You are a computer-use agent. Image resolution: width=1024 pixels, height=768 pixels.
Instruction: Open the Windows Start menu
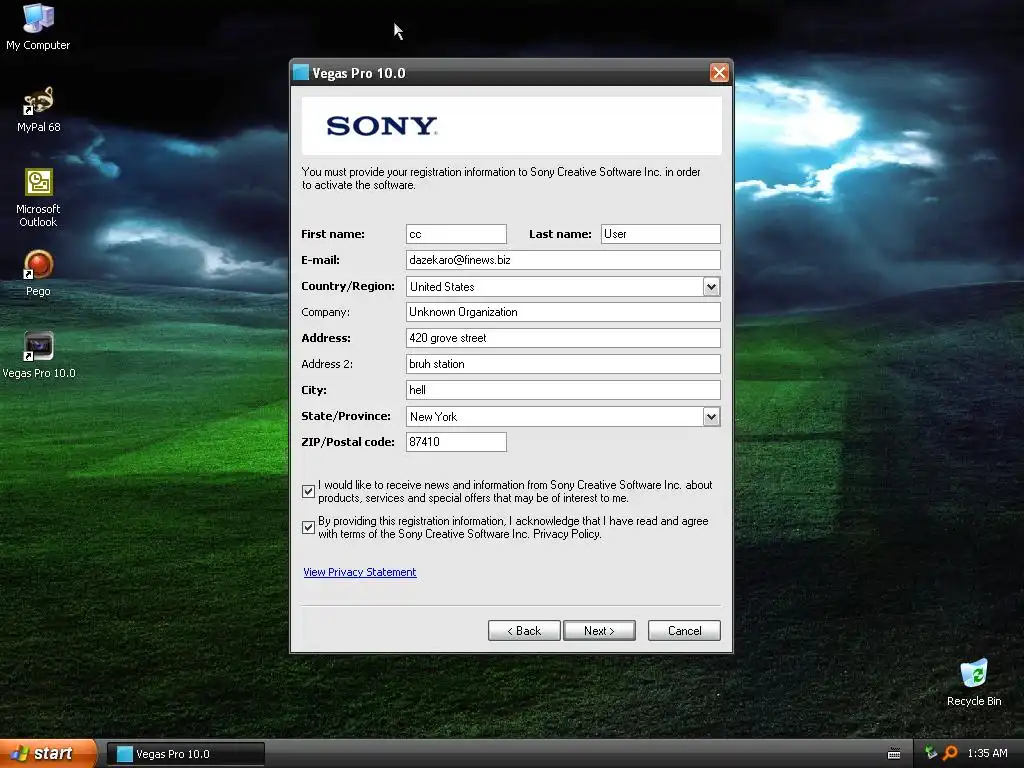click(48, 753)
